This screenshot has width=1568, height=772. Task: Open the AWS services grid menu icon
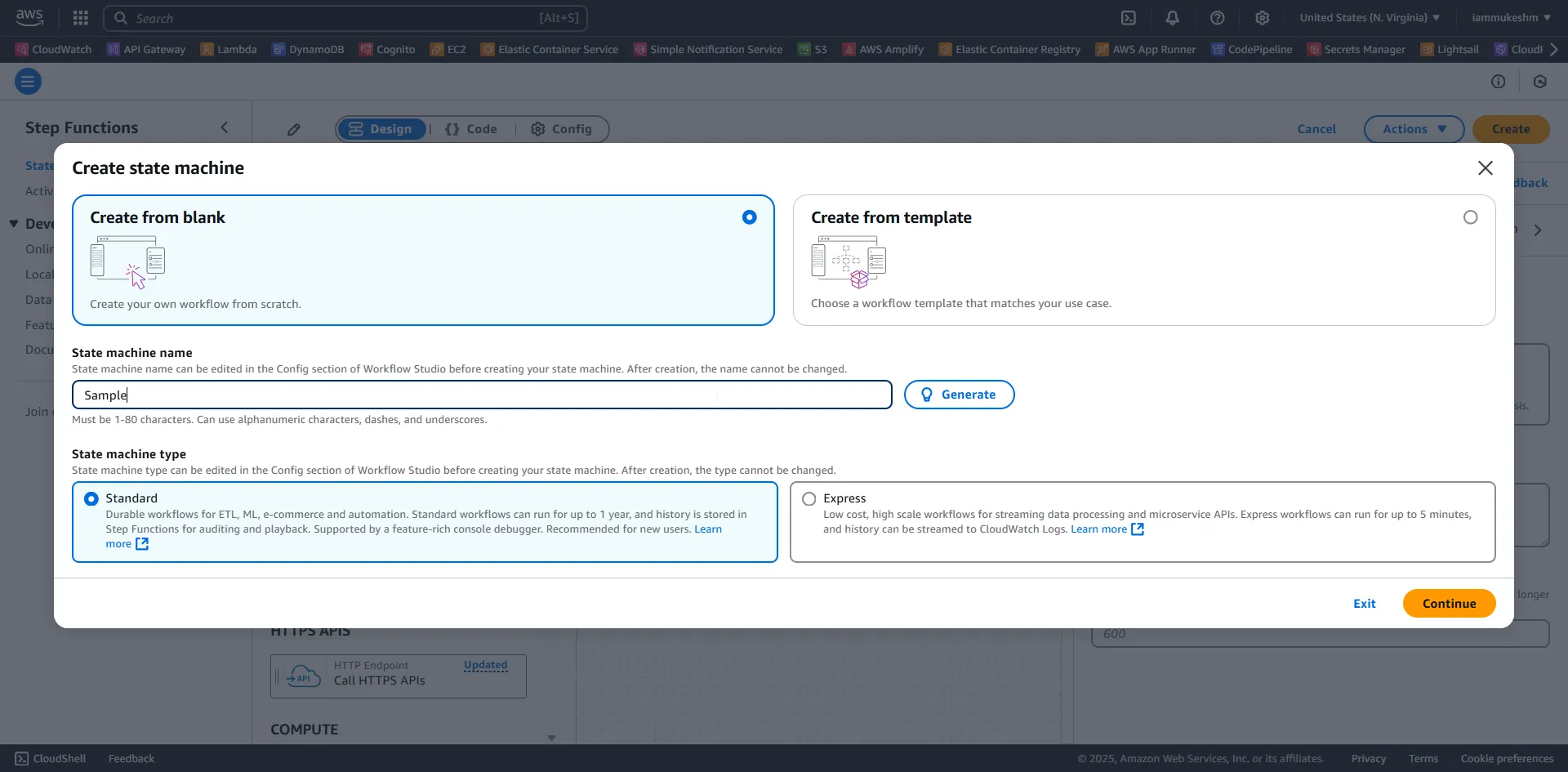(80, 18)
